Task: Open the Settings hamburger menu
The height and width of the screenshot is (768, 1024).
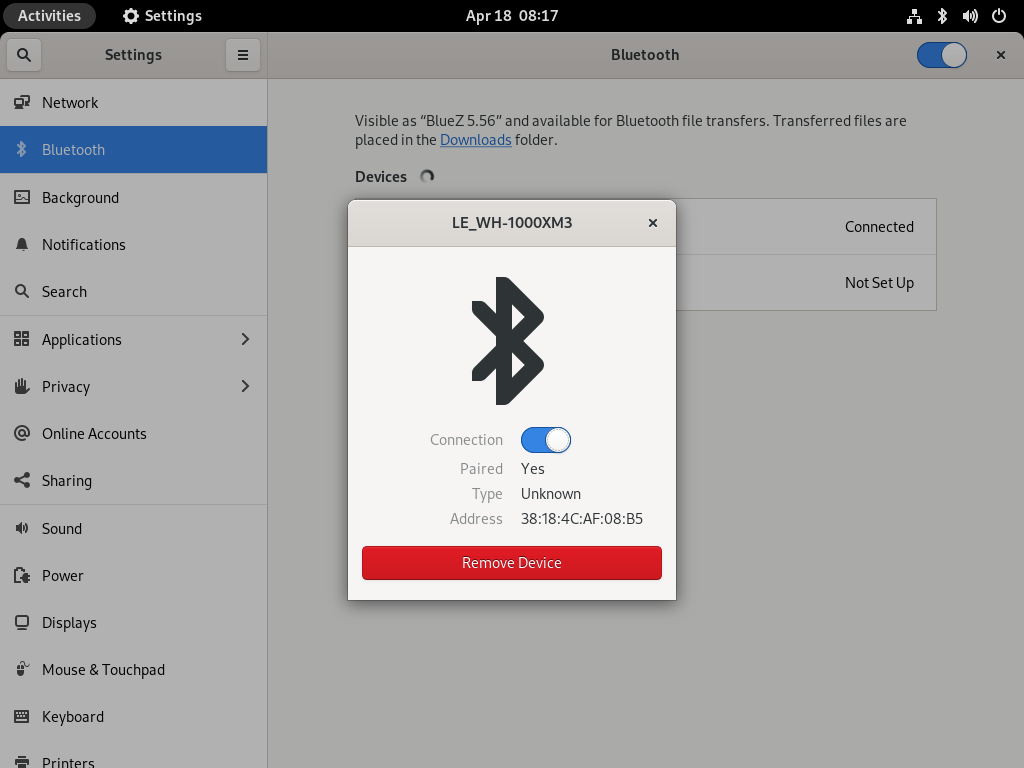Action: 242,55
